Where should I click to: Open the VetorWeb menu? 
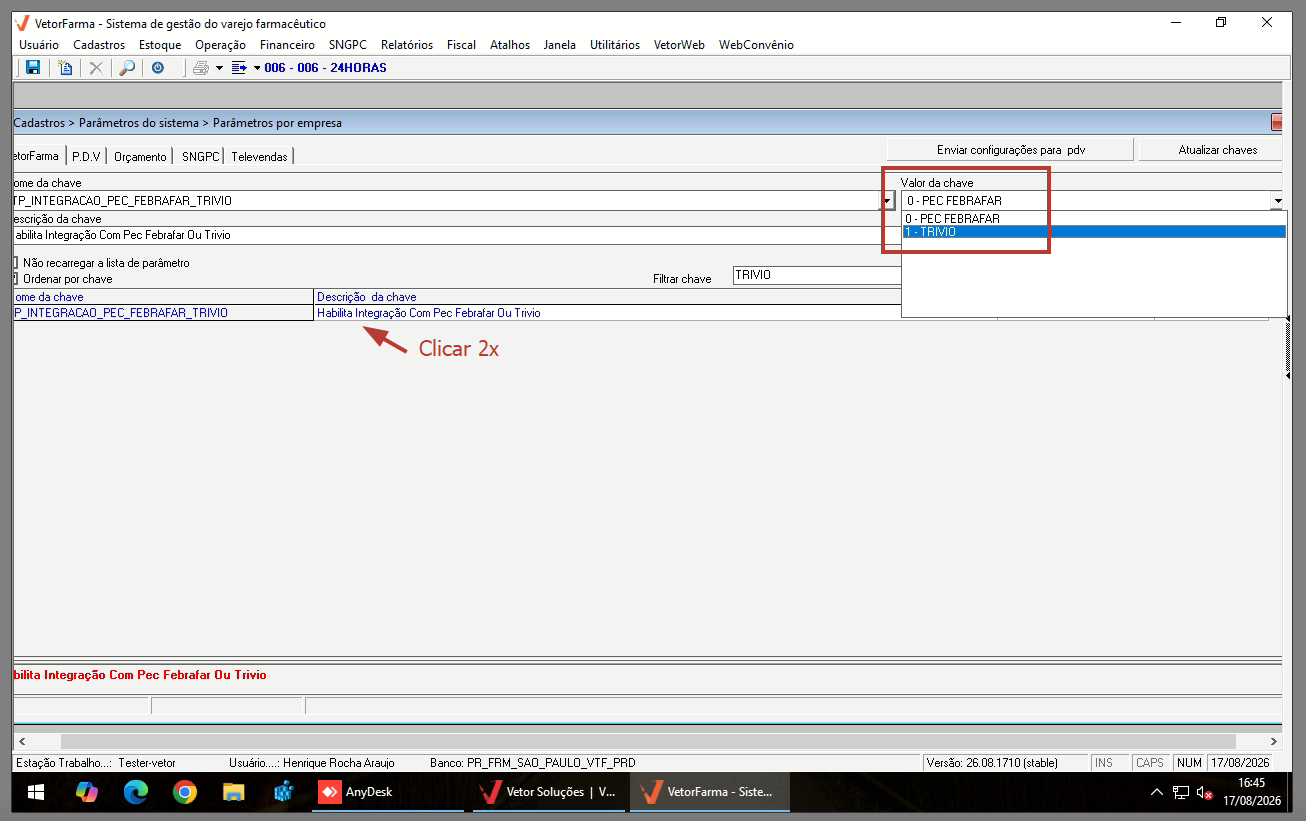(x=679, y=45)
